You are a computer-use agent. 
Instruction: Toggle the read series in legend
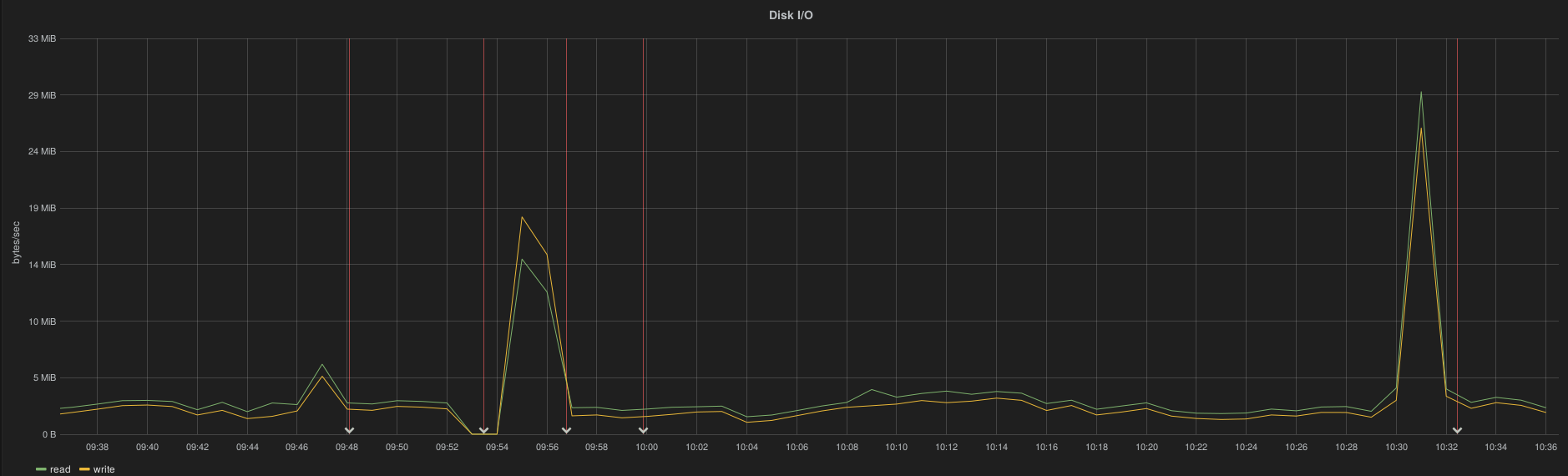click(x=60, y=469)
